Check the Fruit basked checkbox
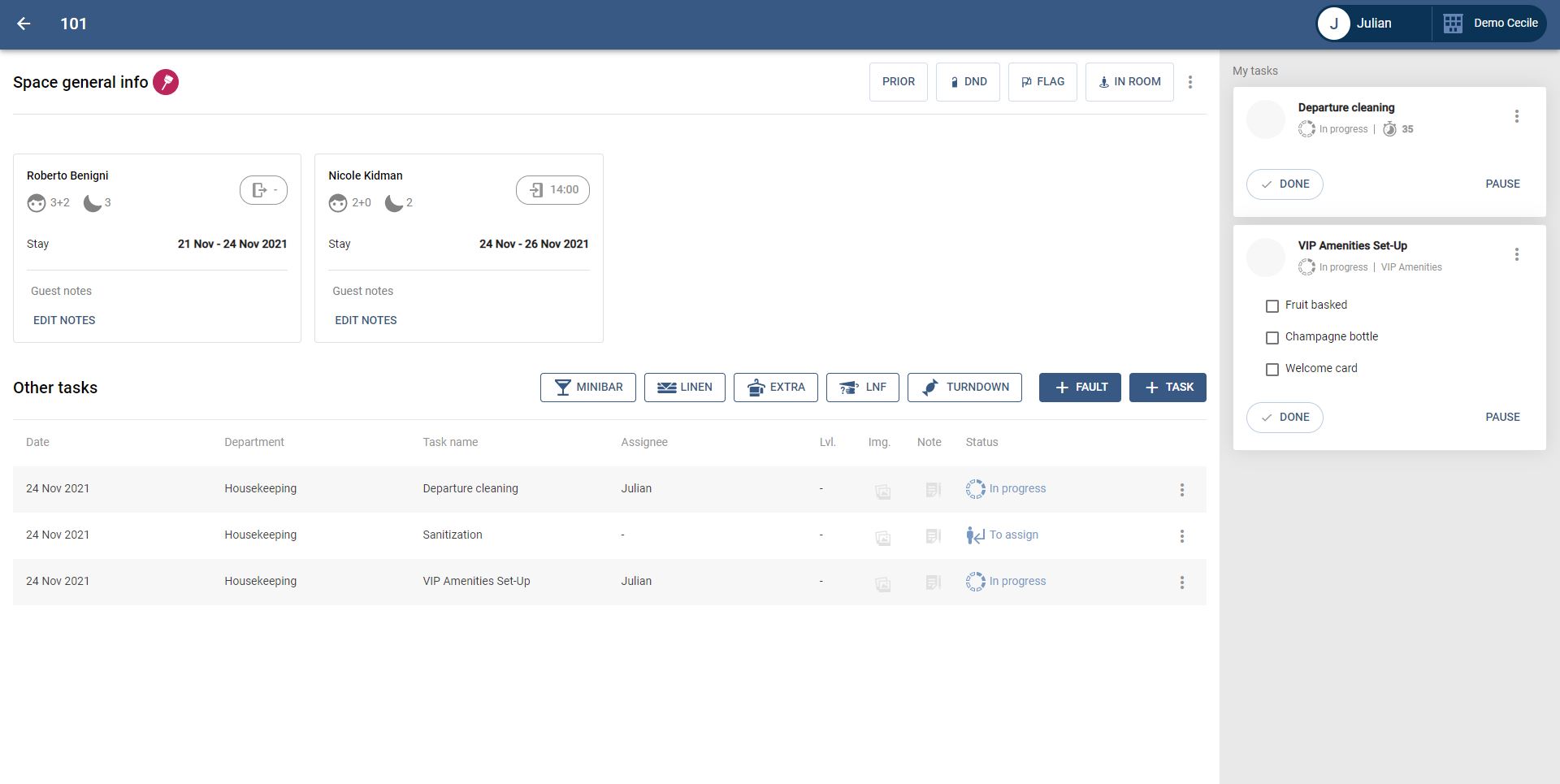Screen dimensions: 1560x784 (1272, 306)
